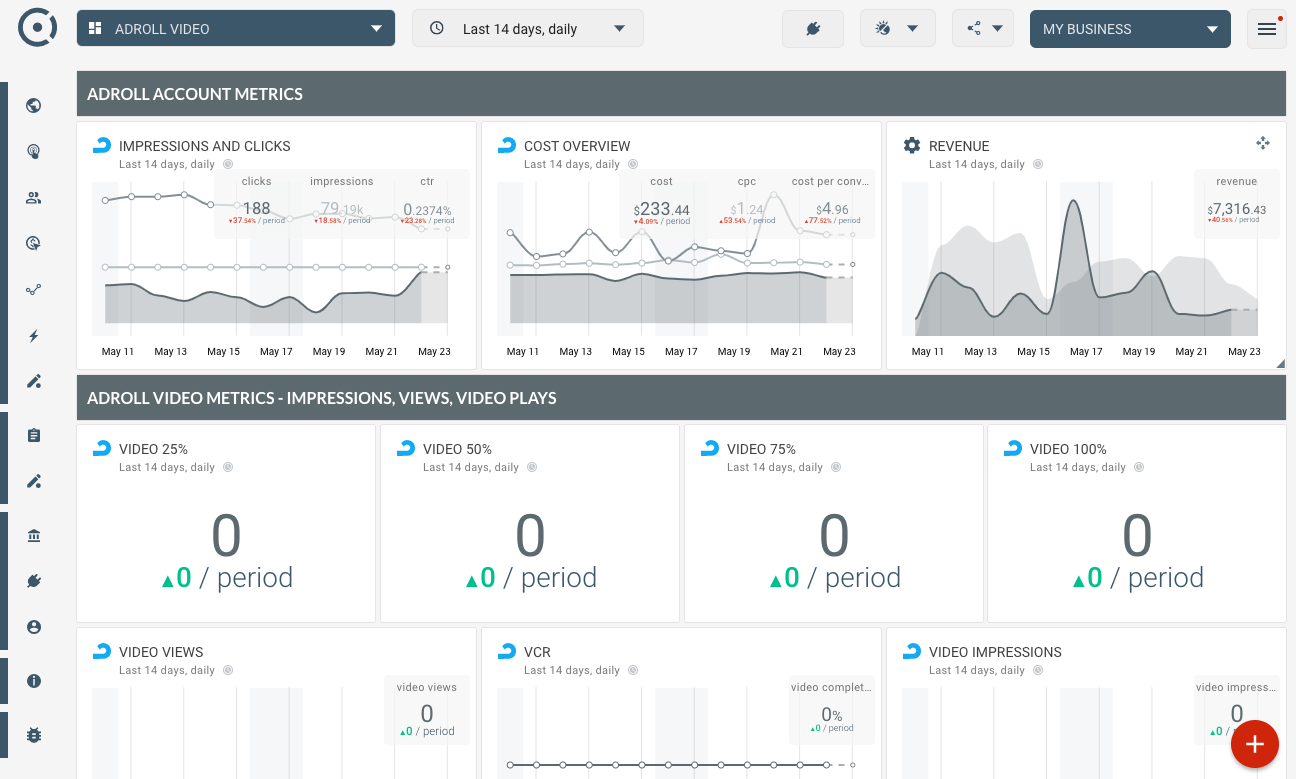Screen dimensions: 1296x779
Task: Open the globe icon in the left sidebar
Action: click(x=34, y=105)
